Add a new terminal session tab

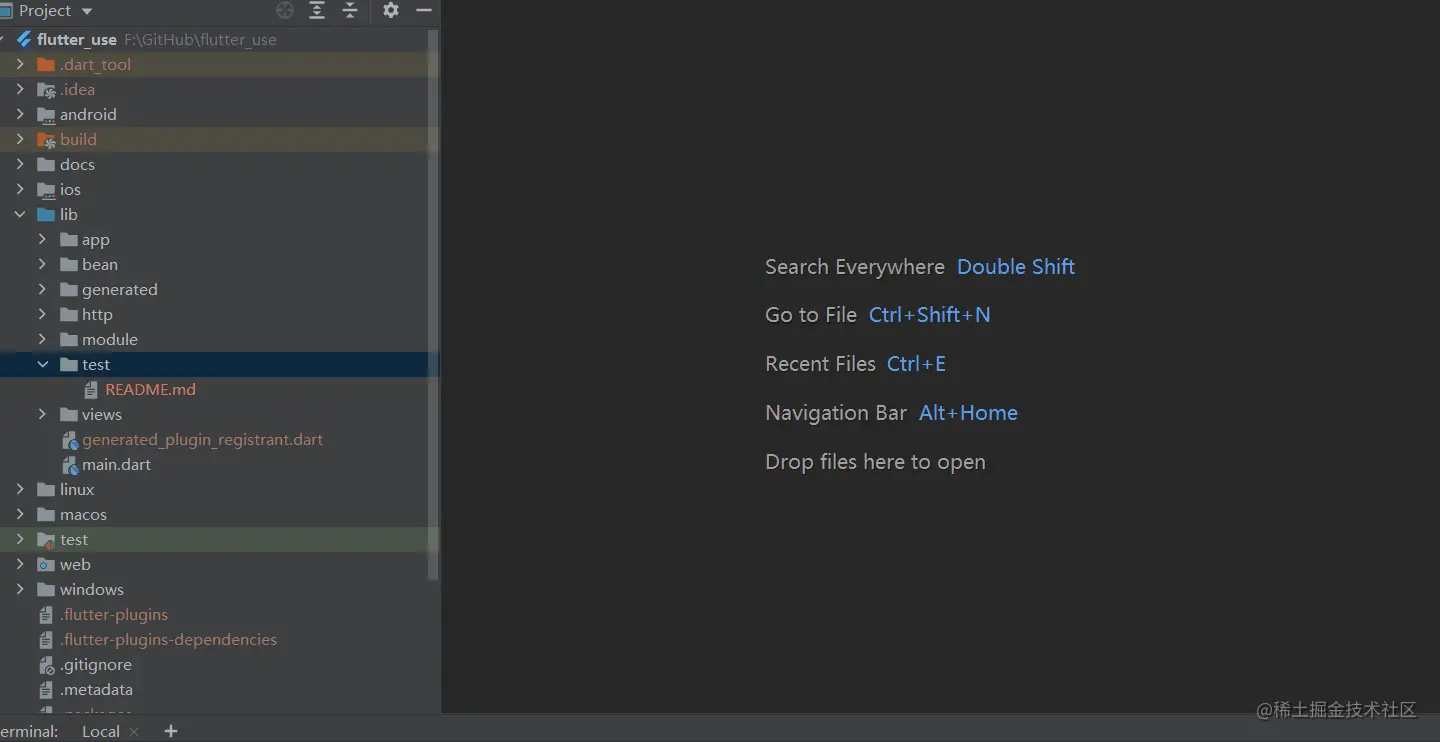point(171,732)
